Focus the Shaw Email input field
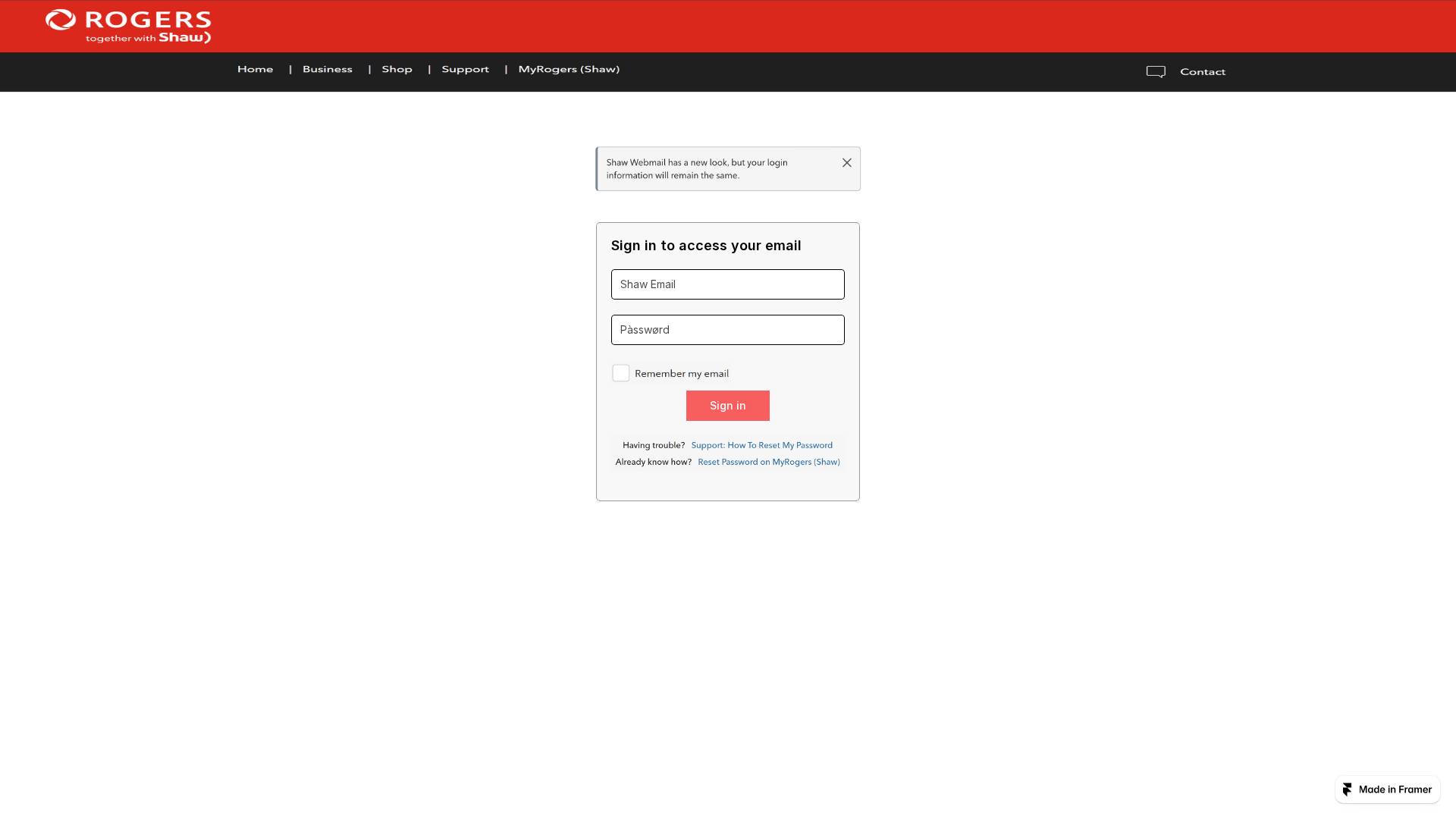Image resolution: width=1456 pixels, height=819 pixels. (728, 284)
